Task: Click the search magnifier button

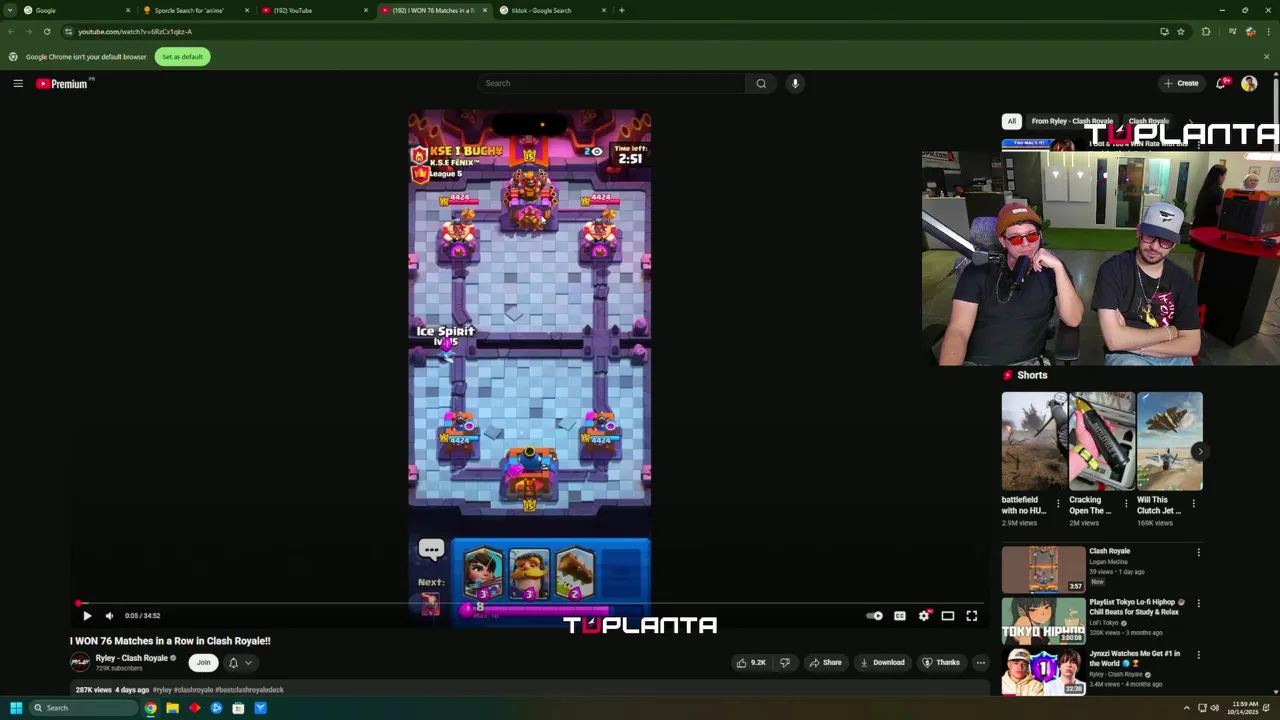Action: pos(761,84)
